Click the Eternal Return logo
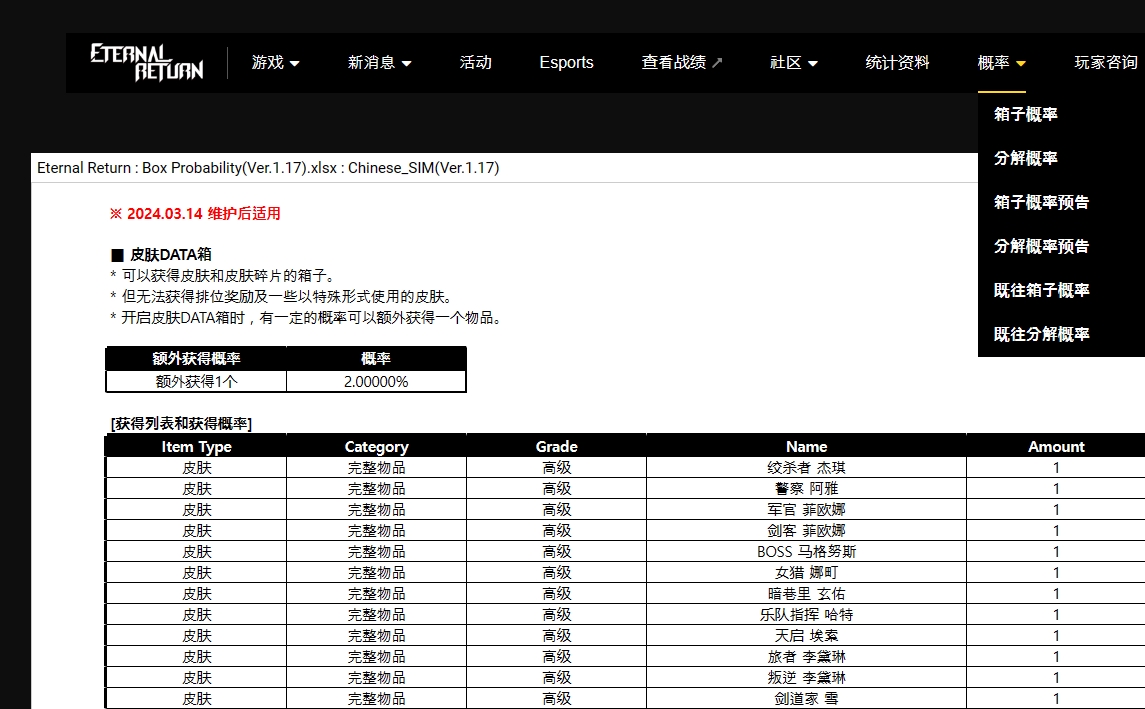Viewport: 1145px width, 709px height. click(147, 62)
